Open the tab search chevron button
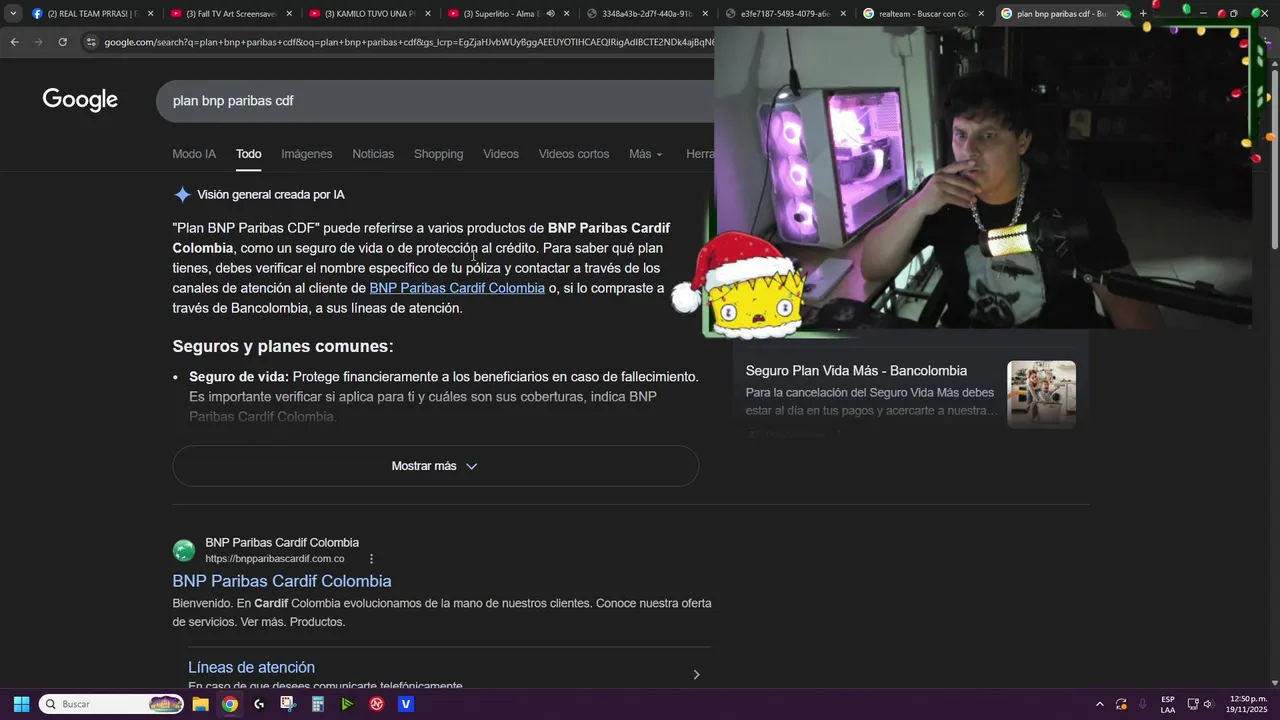The width and height of the screenshot is (1280, 720). (13, 13)
